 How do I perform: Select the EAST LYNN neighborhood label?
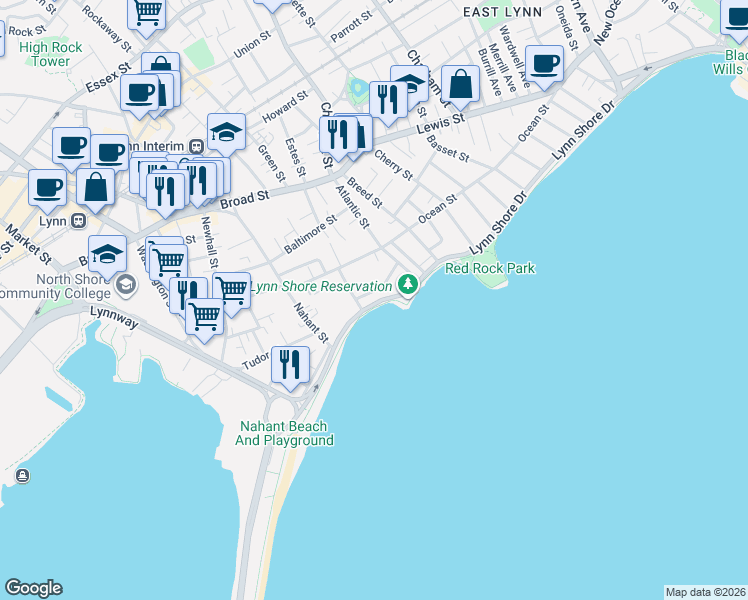click(502, 12)
